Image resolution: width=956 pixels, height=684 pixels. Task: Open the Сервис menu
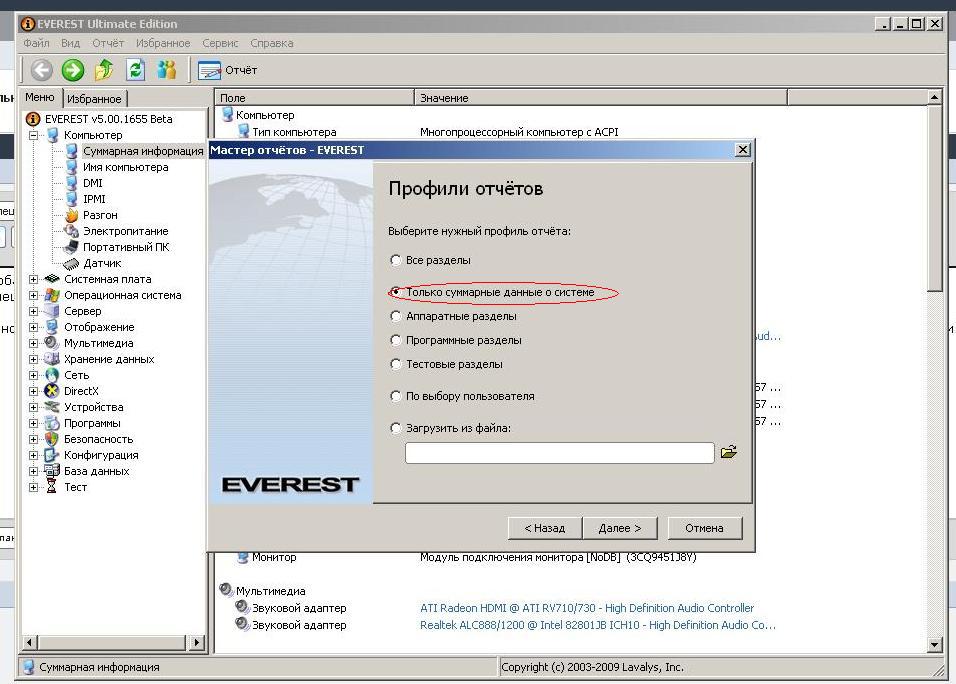click(220, 43)
